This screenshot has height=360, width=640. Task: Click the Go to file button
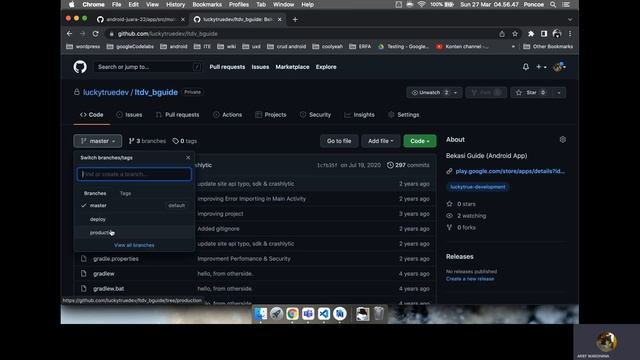pos(339,141)
